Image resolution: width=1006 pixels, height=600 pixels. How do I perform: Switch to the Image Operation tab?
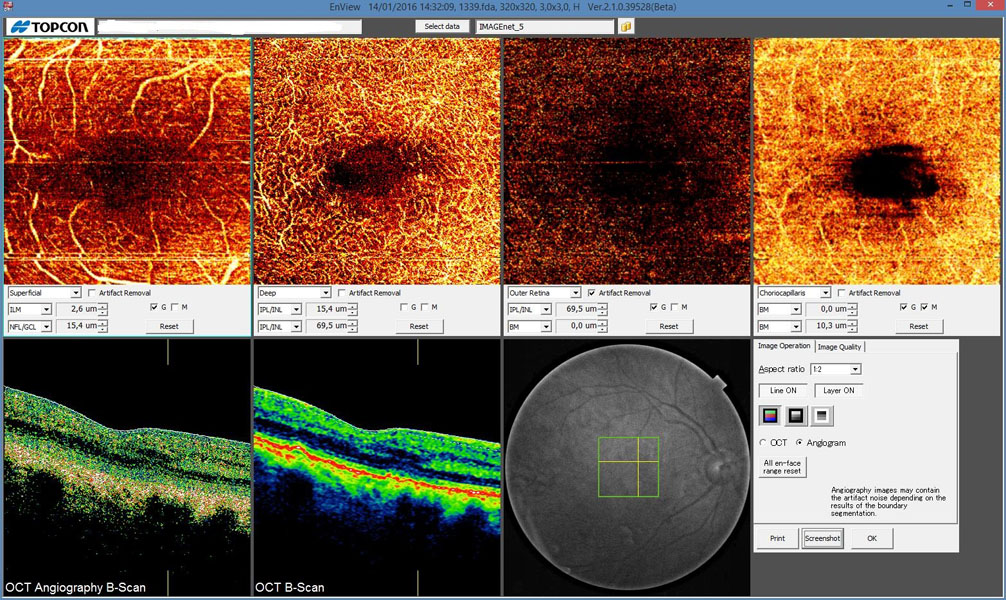click(x=784, y=346)
